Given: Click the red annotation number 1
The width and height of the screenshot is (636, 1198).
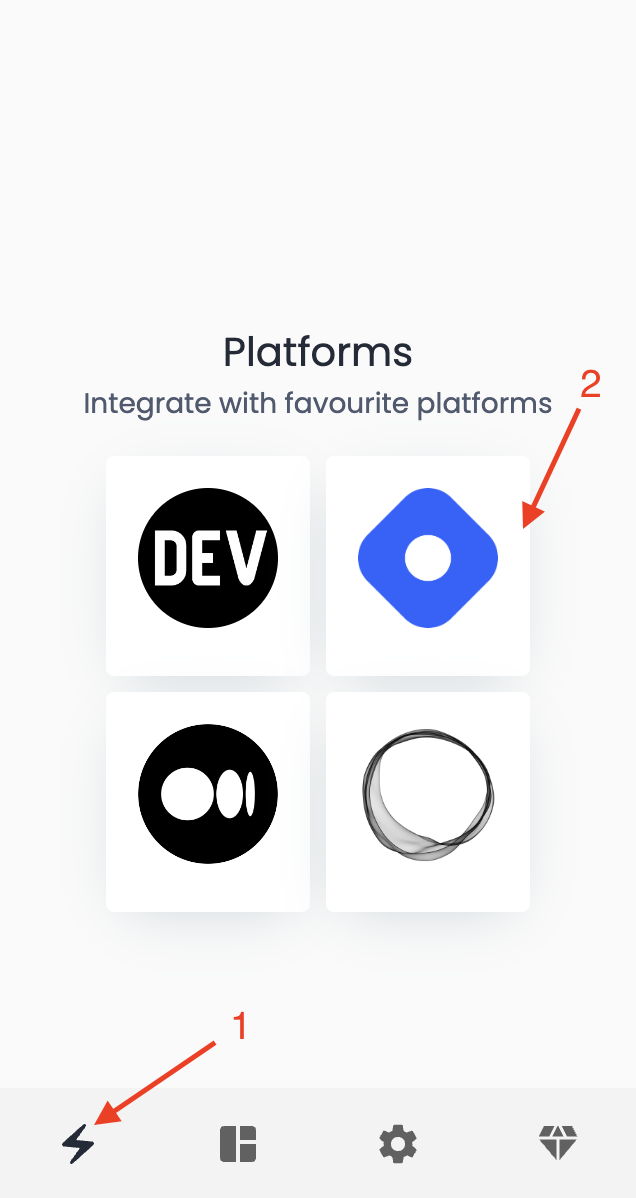Looking at the screenshot, I should pyautogui.click(x=240, y=1026).
